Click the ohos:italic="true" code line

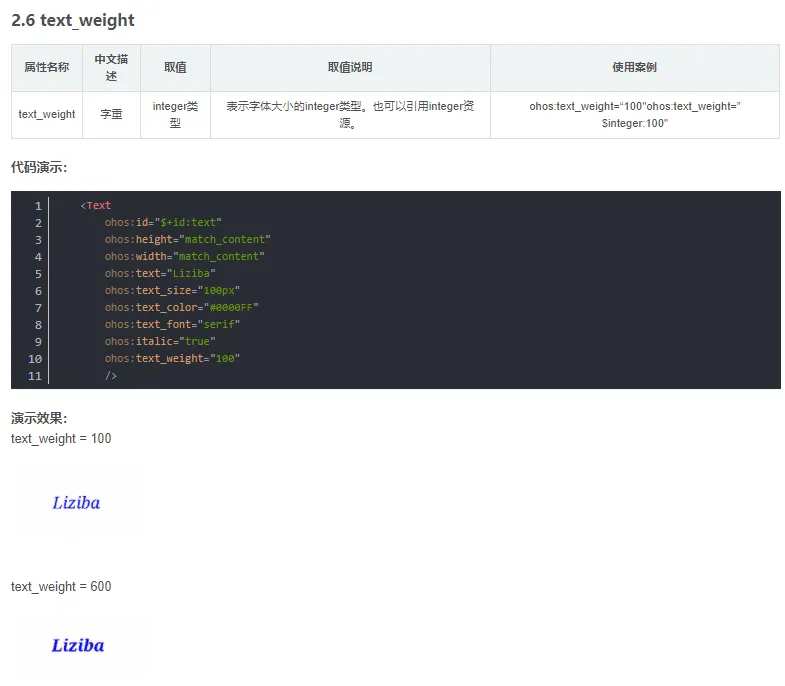pos(160,341)
